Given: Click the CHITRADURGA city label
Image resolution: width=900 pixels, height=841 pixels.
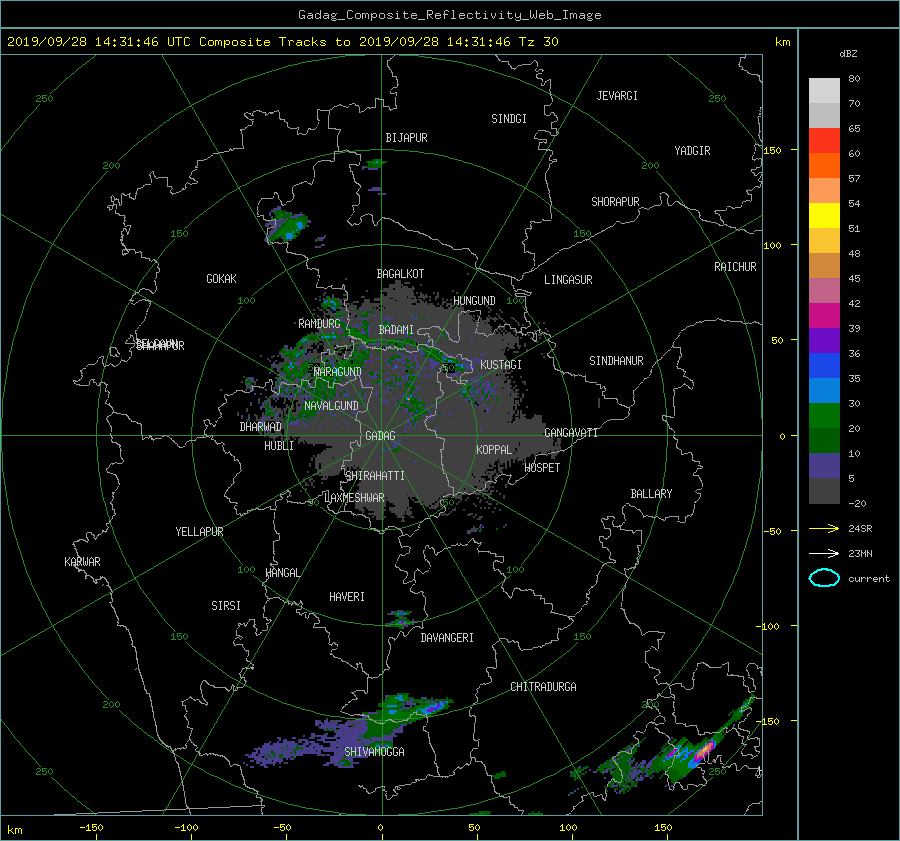Looking at the screenshot, I should pos(543,687).
